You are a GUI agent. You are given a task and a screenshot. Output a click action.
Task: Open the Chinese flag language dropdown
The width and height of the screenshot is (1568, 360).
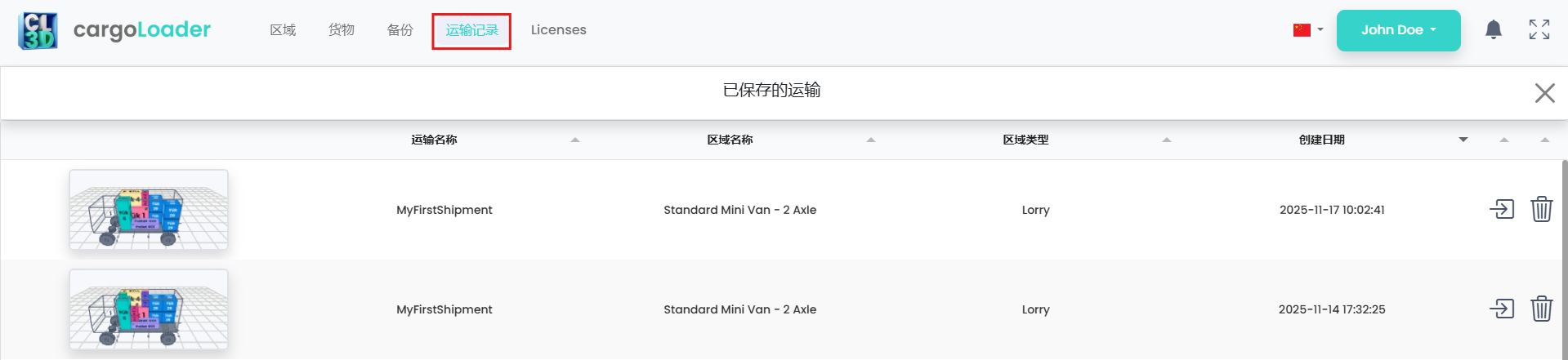[1307, 30]
